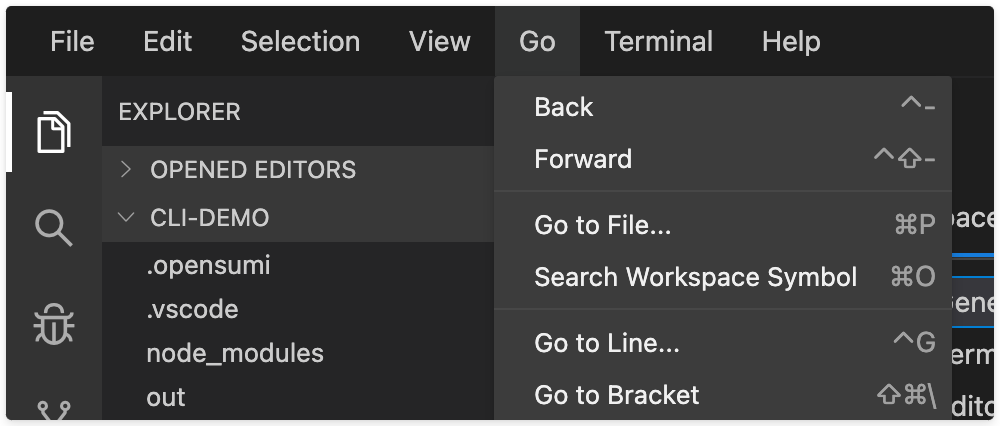Open the Debug bug icon
1000x426 pixels.
54,324
